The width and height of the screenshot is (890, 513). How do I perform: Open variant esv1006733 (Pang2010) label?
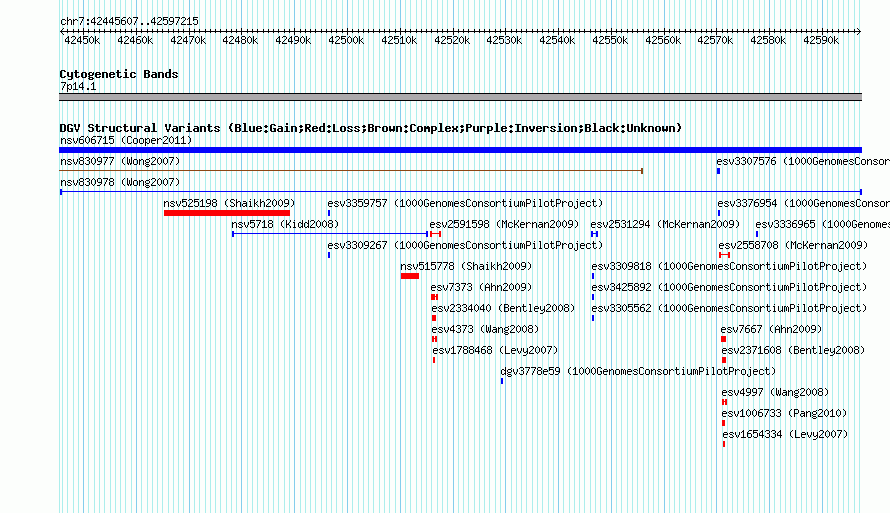784,413
